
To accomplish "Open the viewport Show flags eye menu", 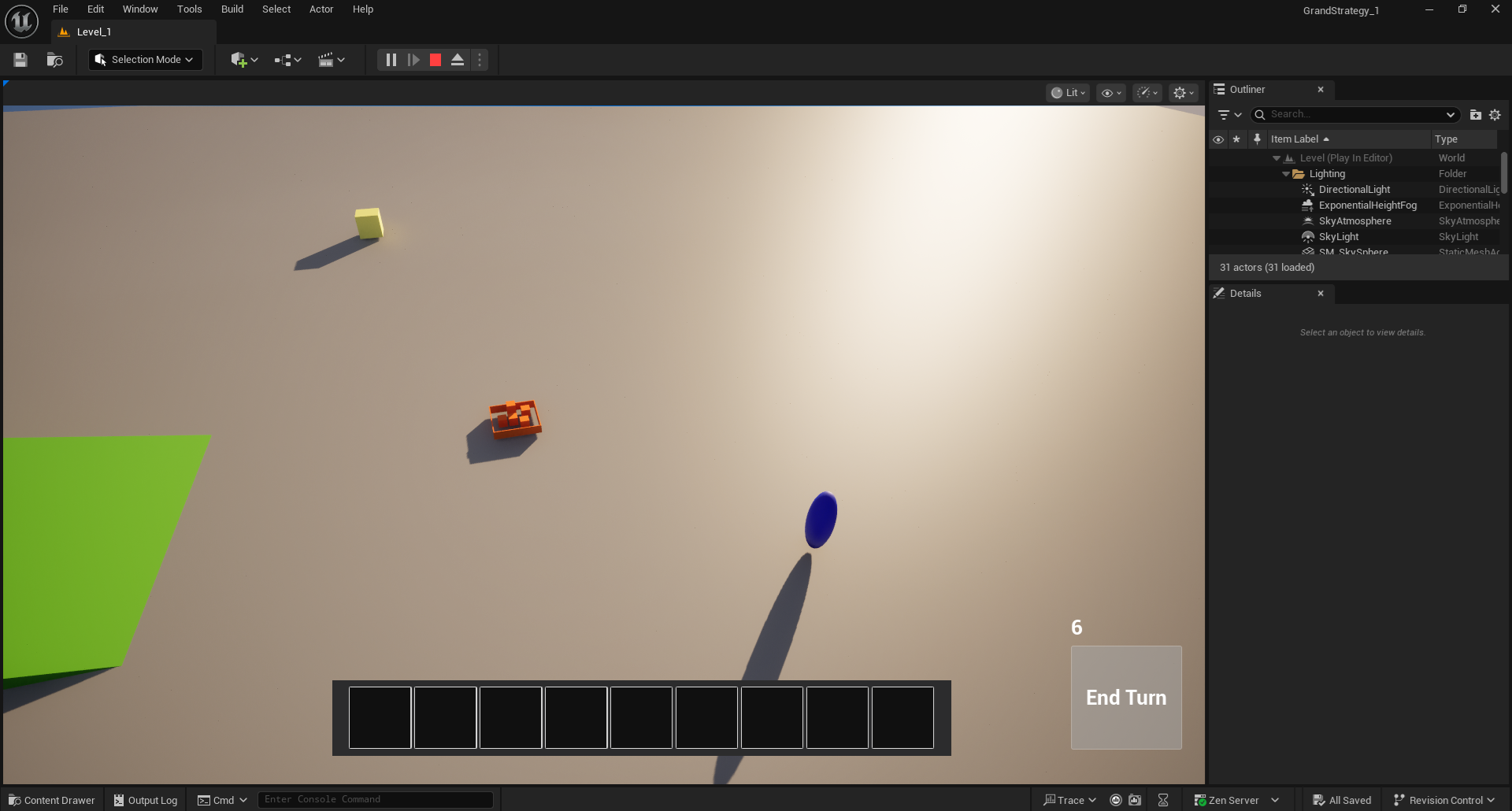I will point(1111,93).
